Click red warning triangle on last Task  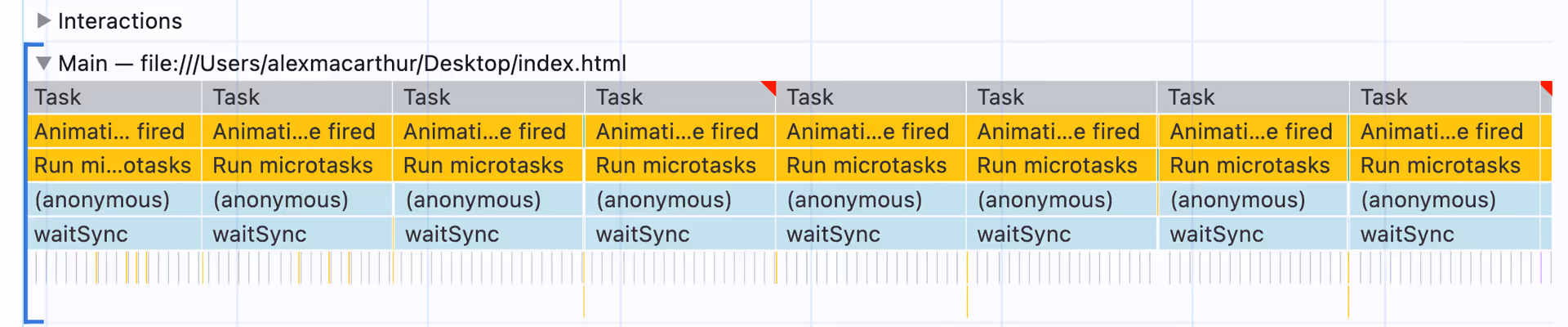(x=1546, y=88)
